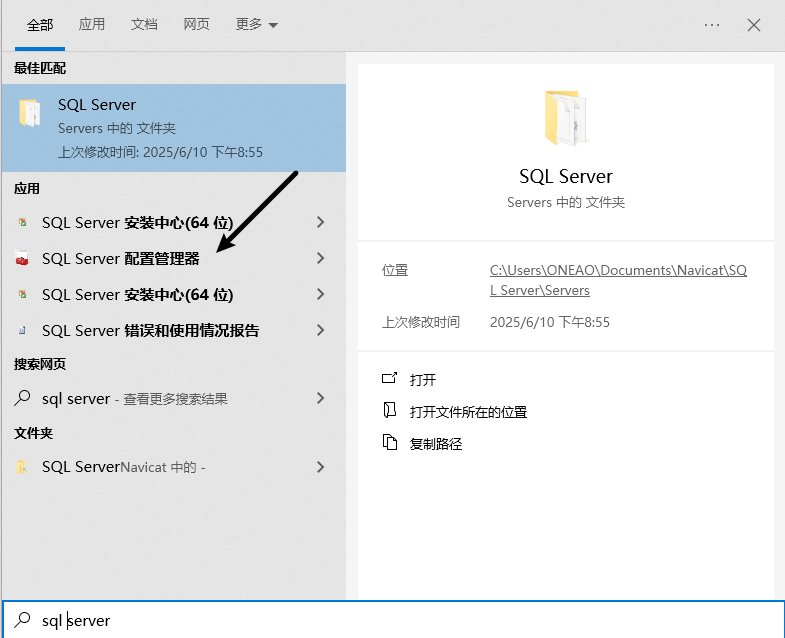Click the search box containing "sql server"
Viewport: 785px width, 638px height.
click(x=400, y=620)
